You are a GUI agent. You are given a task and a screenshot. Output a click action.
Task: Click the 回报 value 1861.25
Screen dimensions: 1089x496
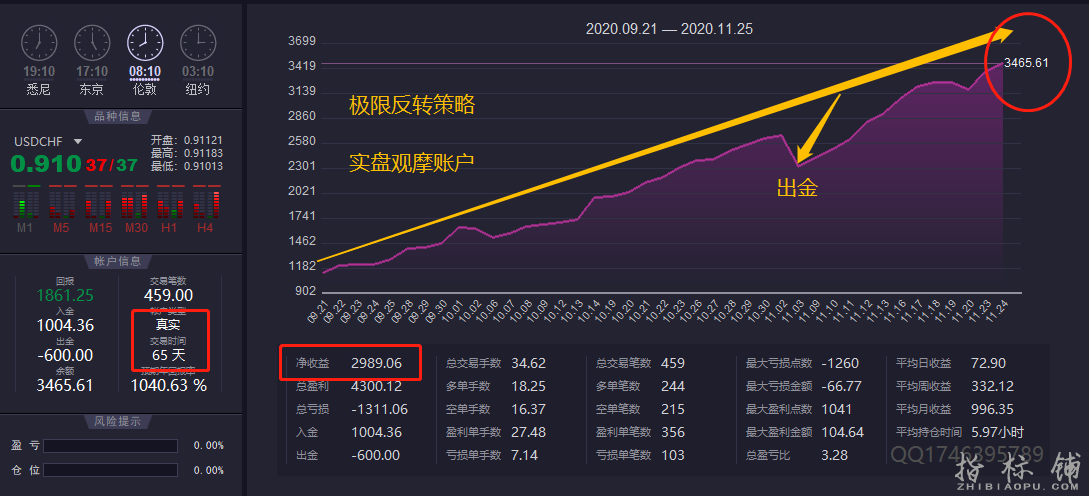pos(65,296)
